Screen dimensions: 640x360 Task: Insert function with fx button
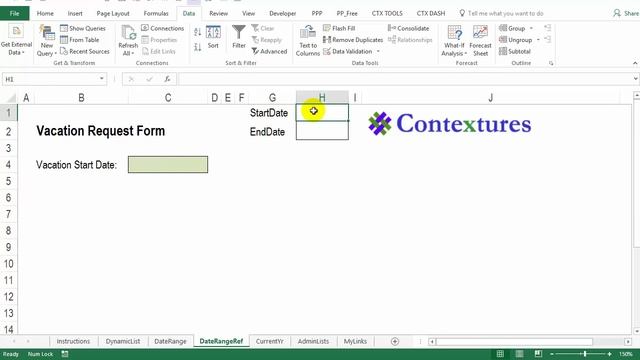(167, 79)
